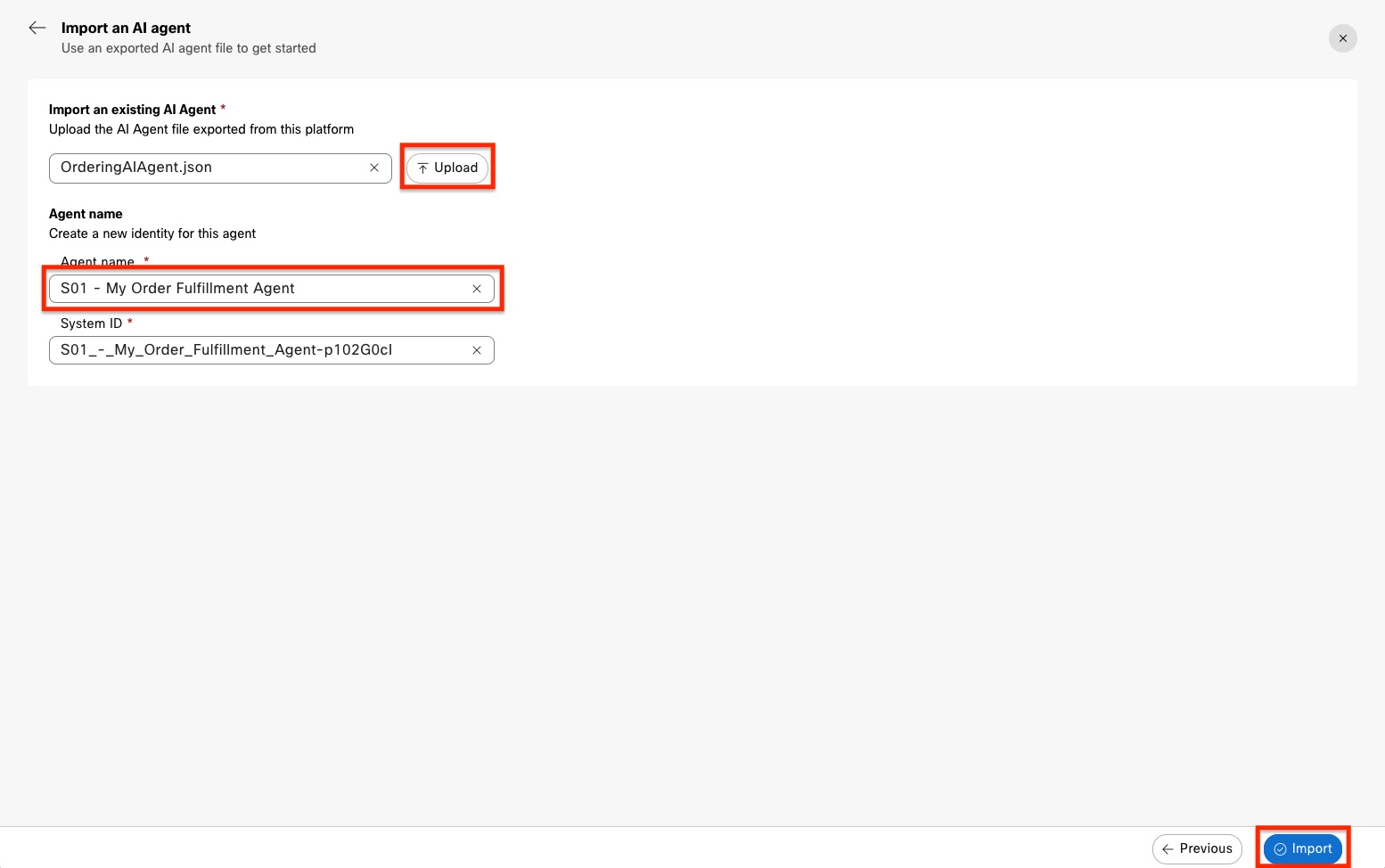Focus the OrderingAIAgent.json file name field

209,168
